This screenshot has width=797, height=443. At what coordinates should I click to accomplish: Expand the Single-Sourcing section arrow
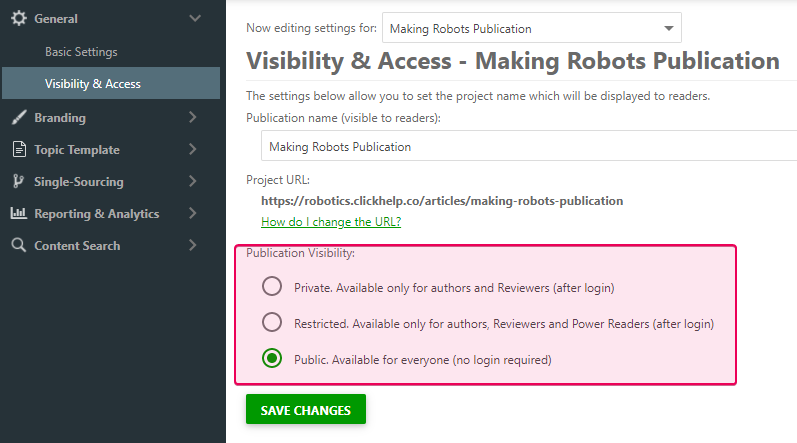[x=193, y=181]
